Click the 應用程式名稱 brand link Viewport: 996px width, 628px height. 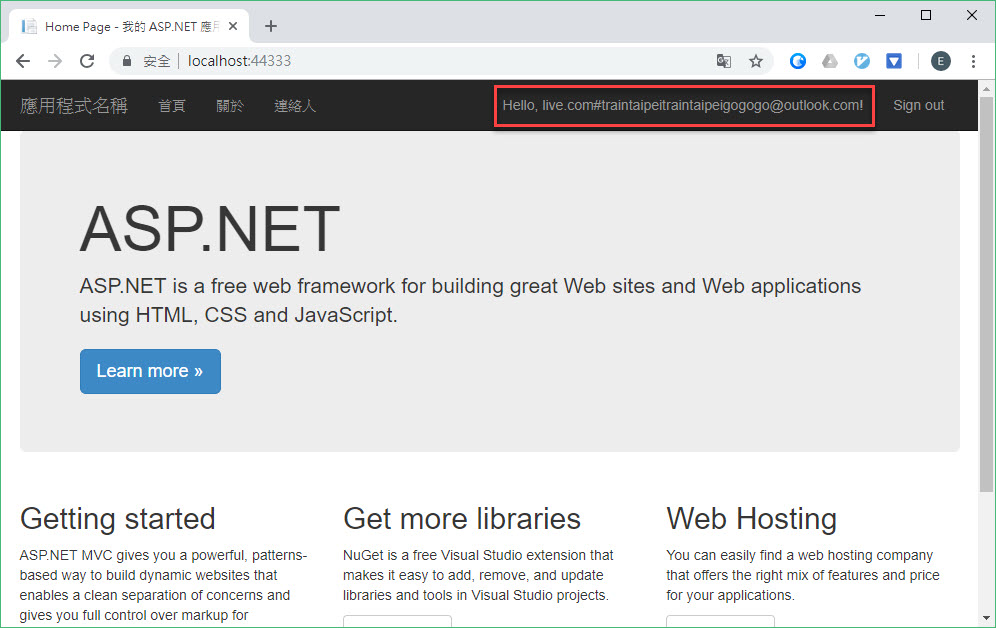coord(74,105)
